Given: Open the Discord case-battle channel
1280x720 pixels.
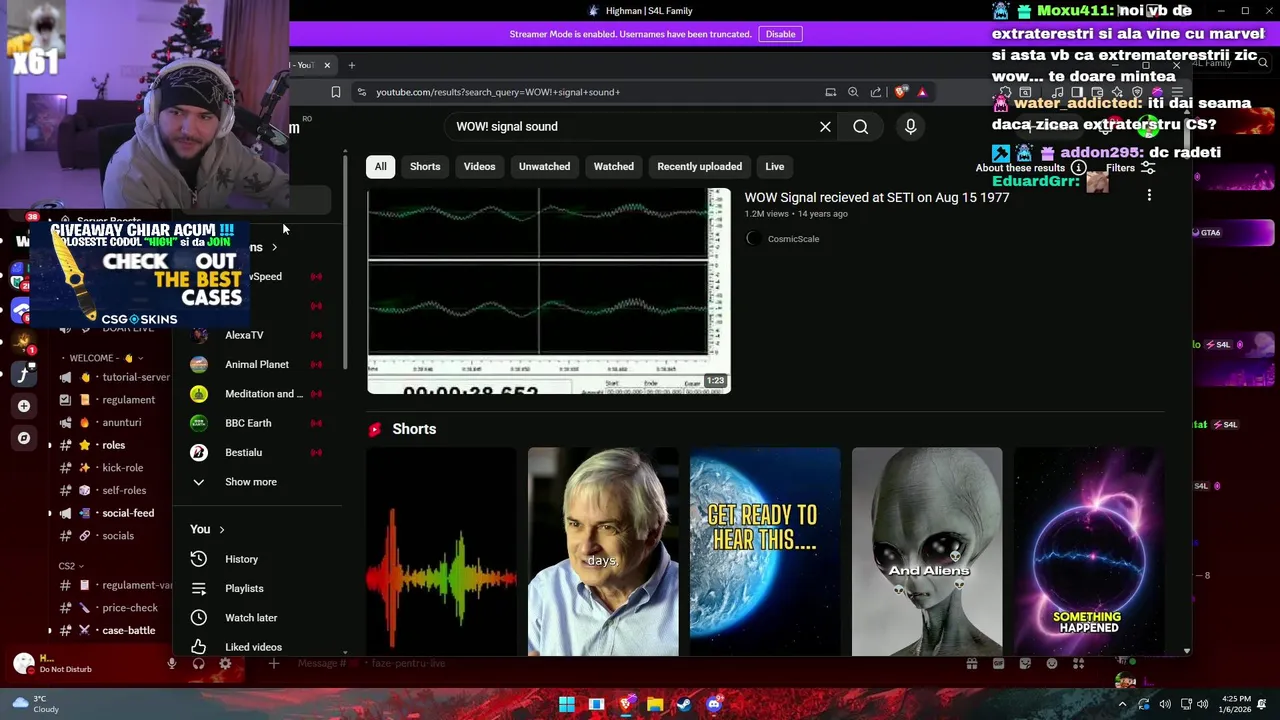Looking at the screenshot, I should [128, 631].
